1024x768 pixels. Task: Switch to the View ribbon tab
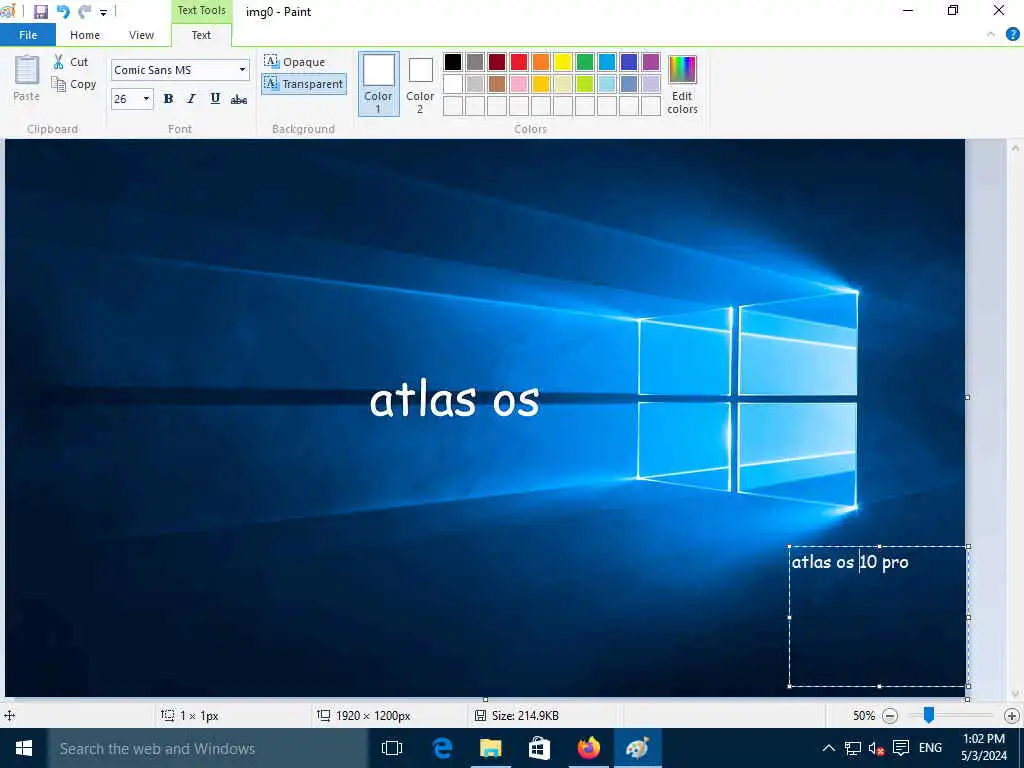pos(141,35)
